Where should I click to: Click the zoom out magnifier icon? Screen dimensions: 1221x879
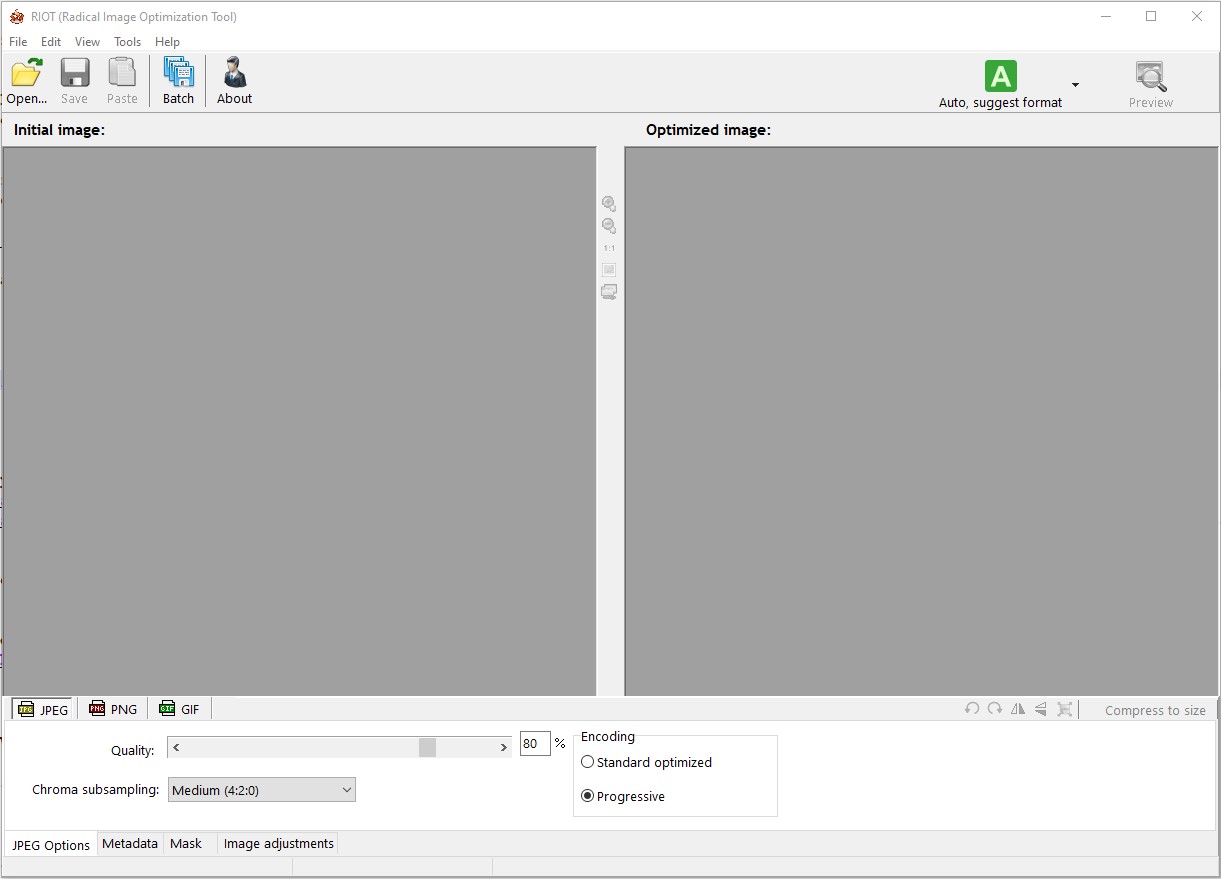click(x=608, y=226)
